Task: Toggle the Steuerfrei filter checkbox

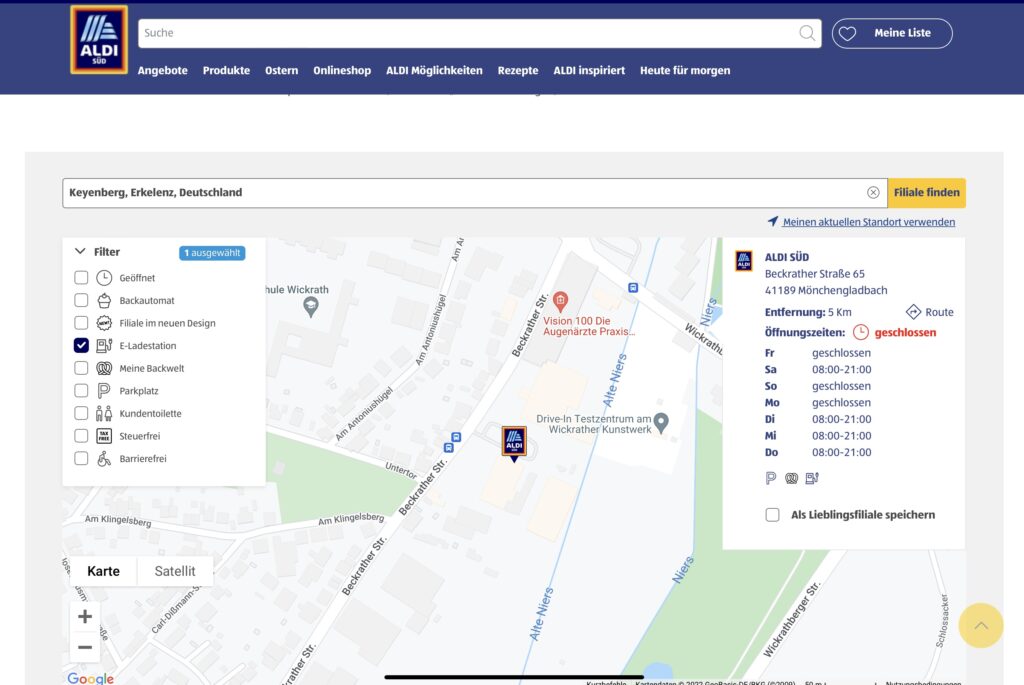Action: point(81,436)
